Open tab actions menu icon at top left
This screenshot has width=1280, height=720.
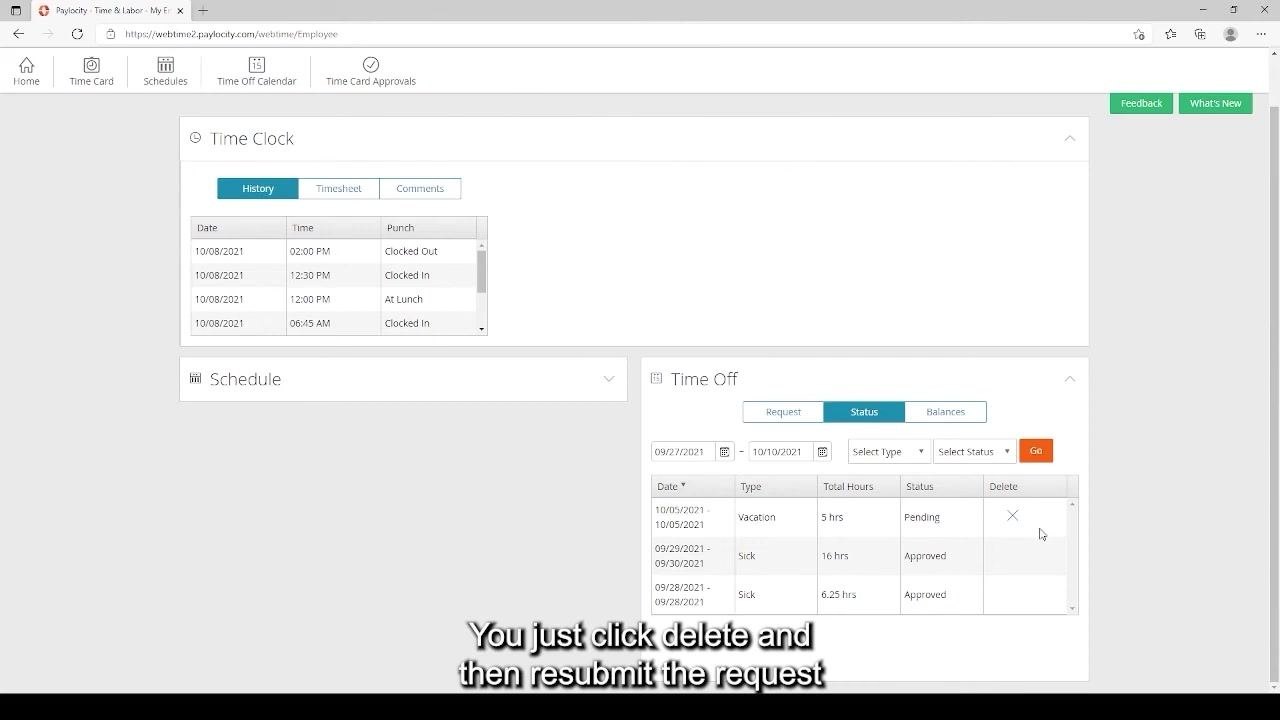[x=15, y=10]
